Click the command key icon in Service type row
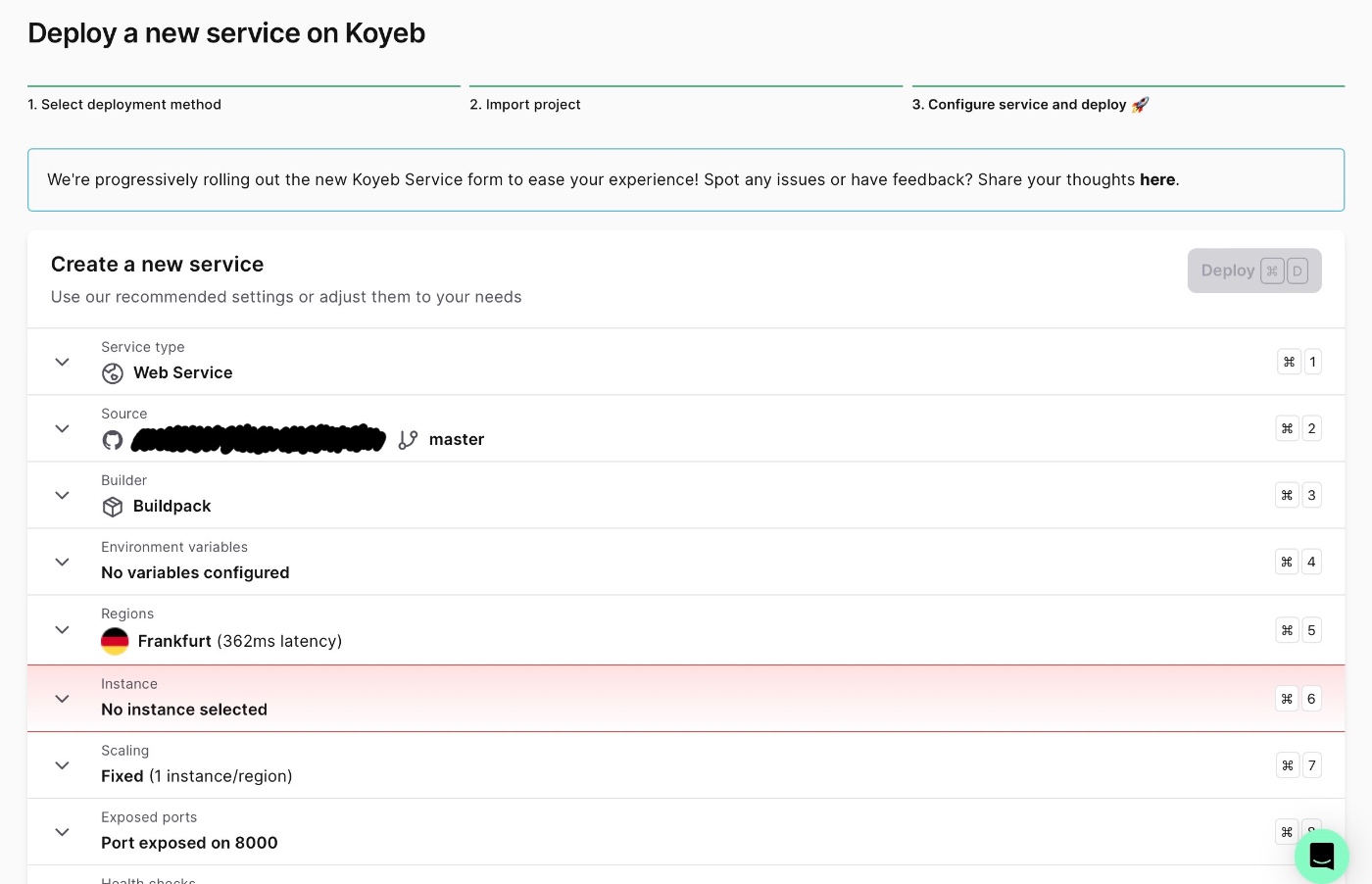Viewport: 1372px width, 884px height. pos(1289,362)
